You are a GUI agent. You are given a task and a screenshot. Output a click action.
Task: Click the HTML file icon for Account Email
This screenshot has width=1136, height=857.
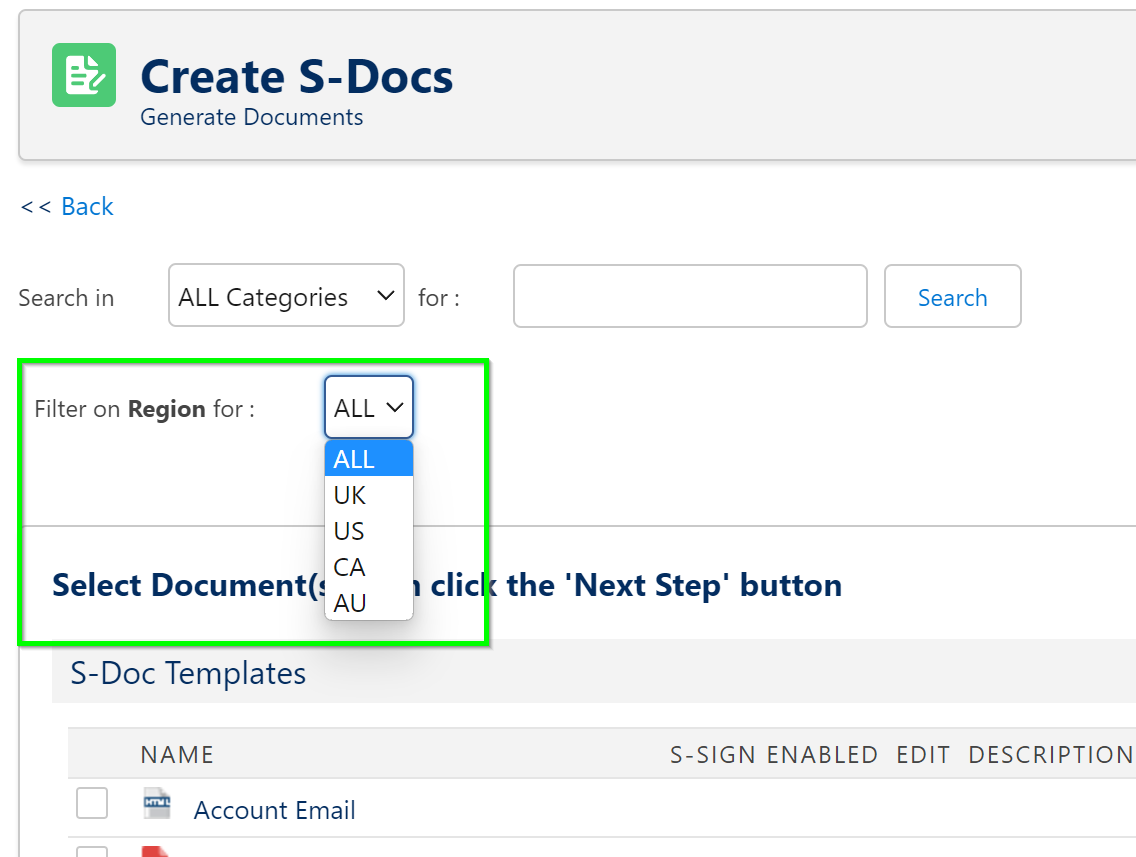click(157, 803)
